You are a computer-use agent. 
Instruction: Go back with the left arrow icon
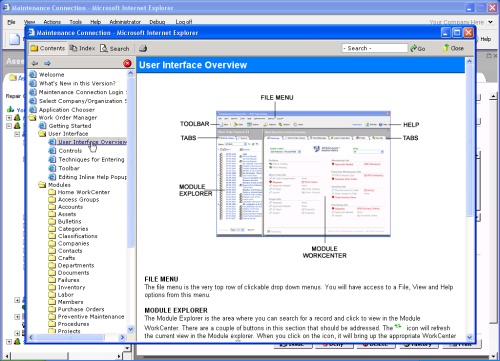pos(35,63)
